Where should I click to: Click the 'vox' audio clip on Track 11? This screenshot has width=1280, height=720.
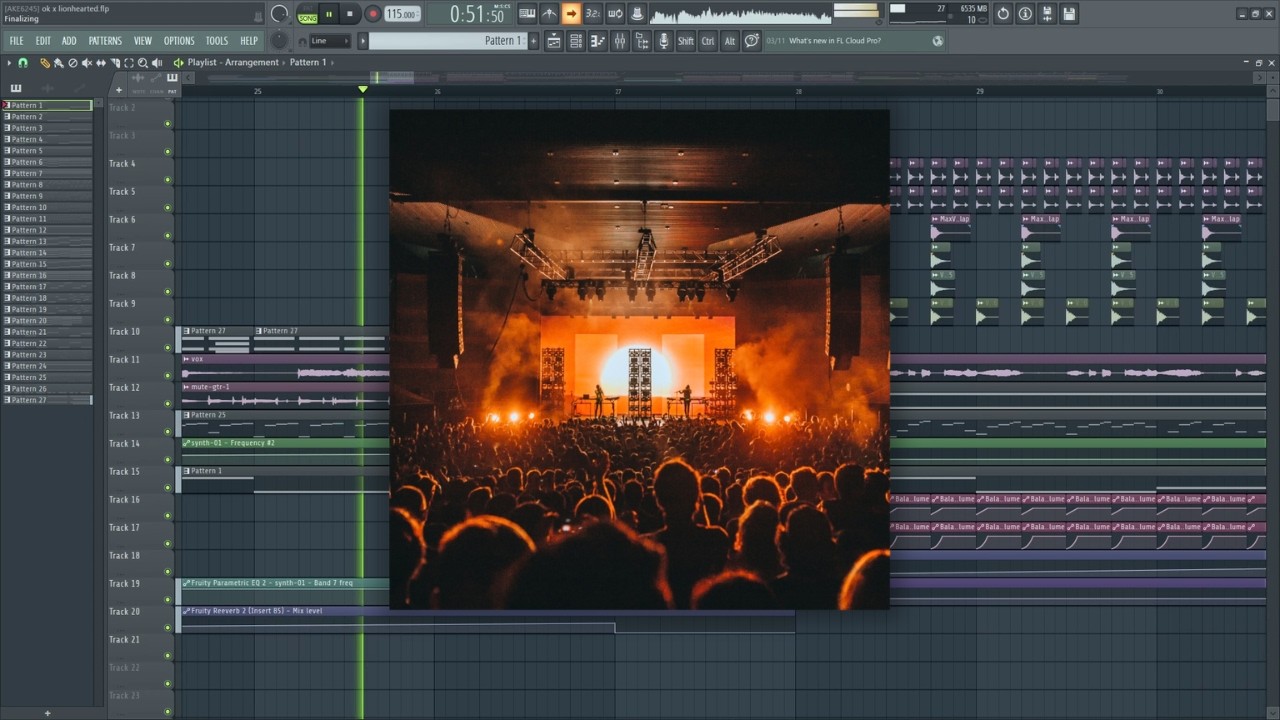(x=285, y=368)
